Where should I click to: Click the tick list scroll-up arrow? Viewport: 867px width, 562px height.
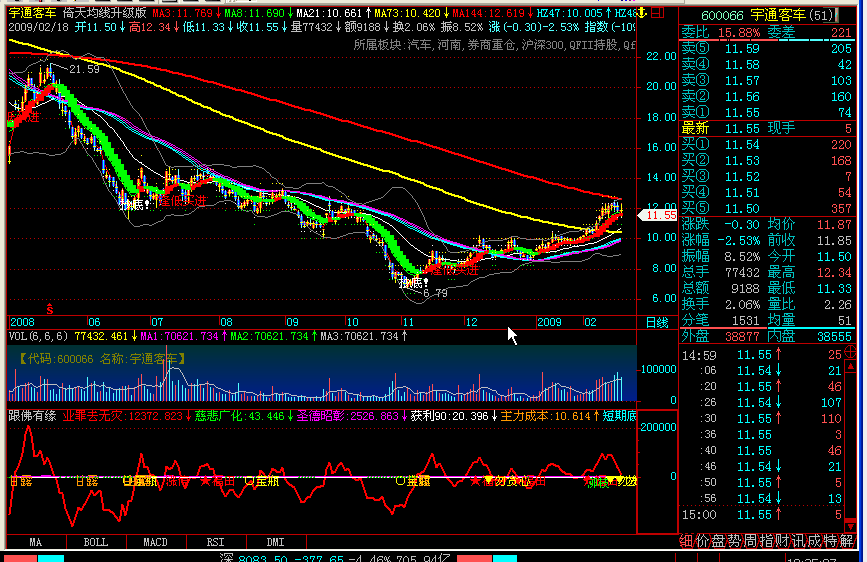850,367
